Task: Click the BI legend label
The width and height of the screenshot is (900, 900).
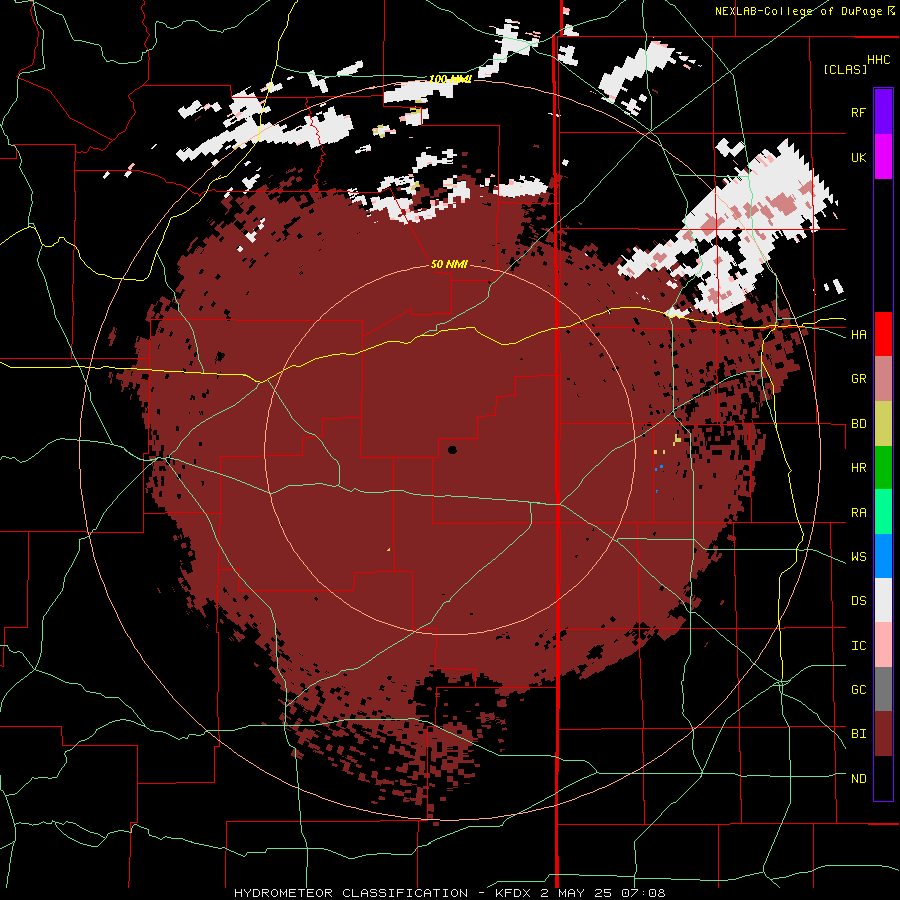Action: click(858, 734)
